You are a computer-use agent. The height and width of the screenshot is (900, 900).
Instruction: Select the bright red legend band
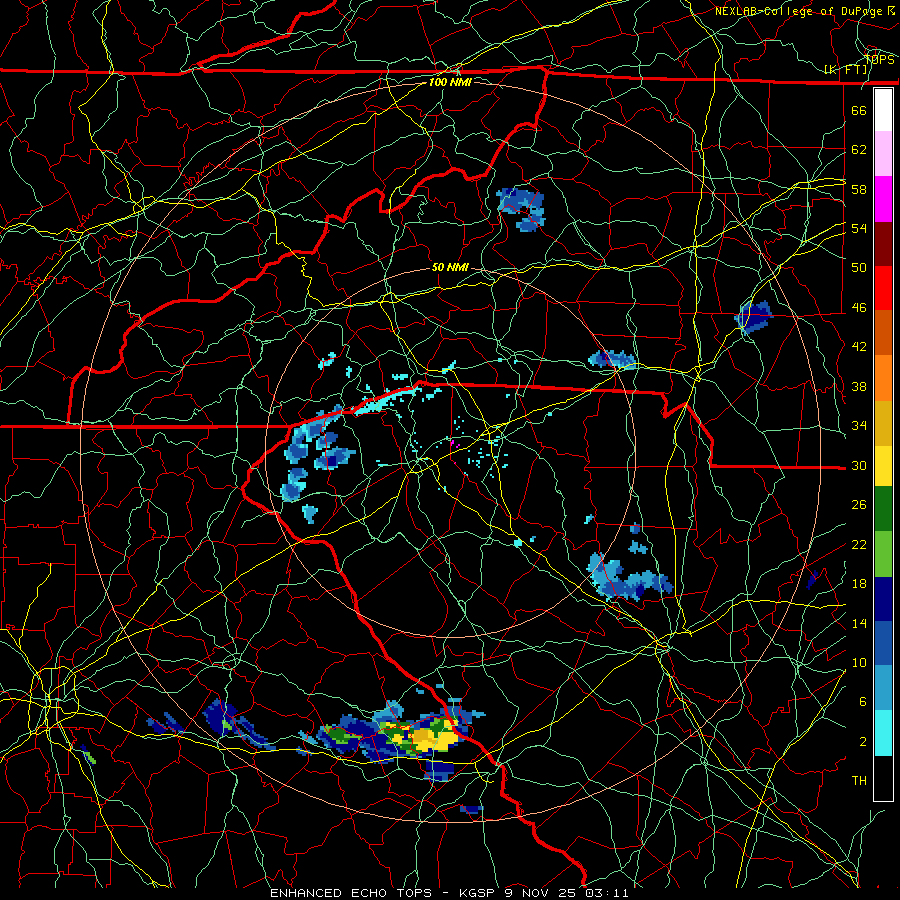click(883, 288)
